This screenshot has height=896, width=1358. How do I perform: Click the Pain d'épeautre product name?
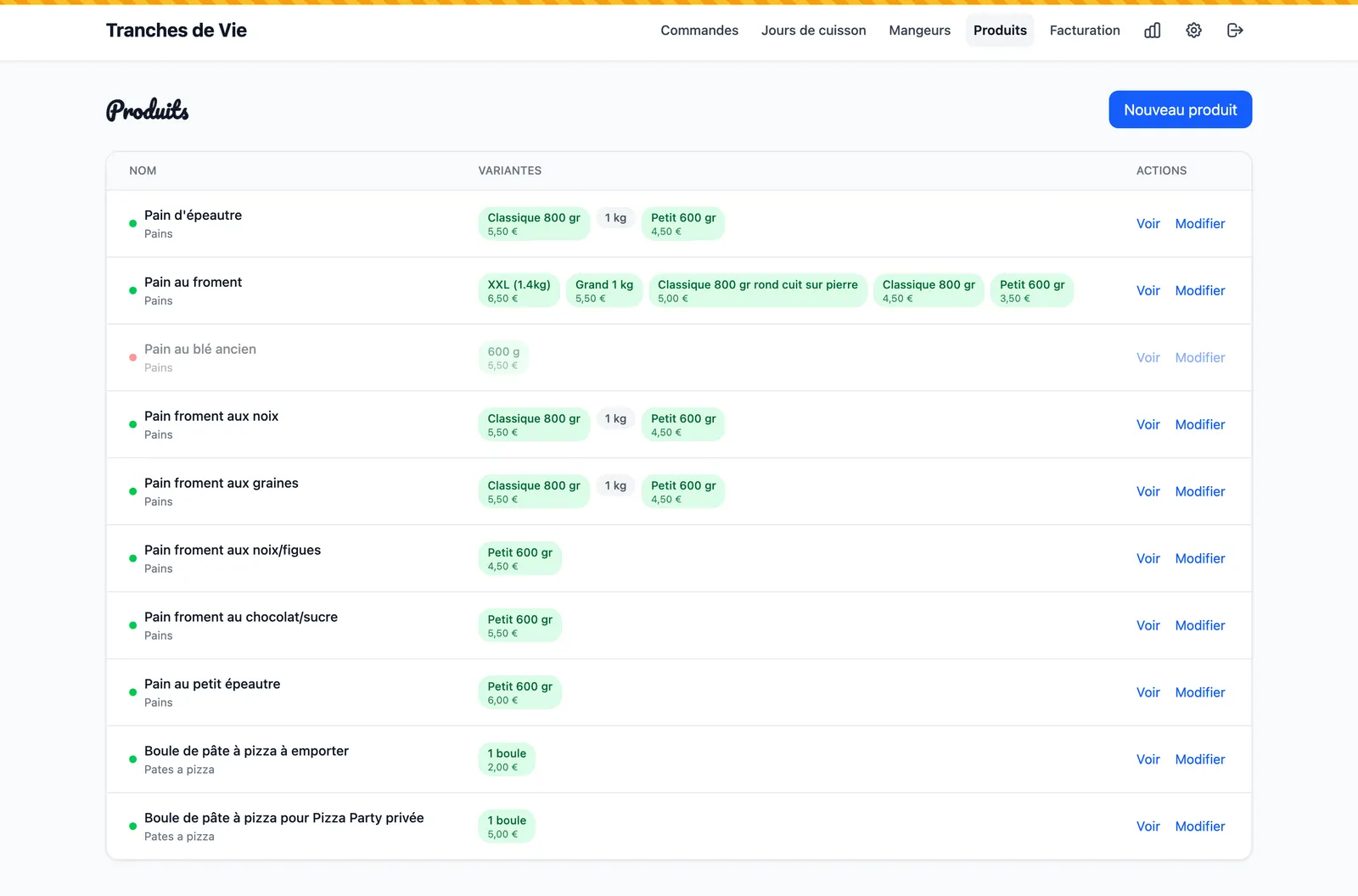[193, 216]
